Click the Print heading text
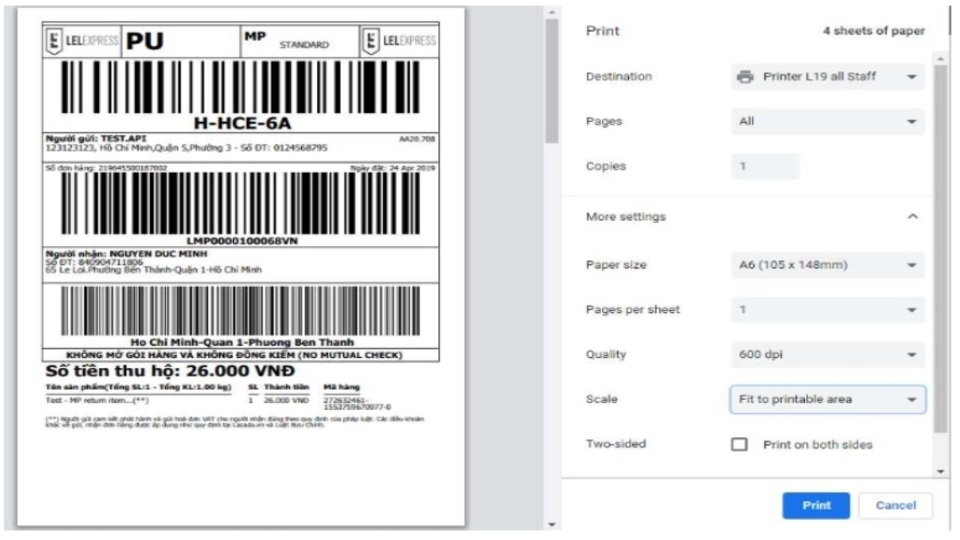 (602, 31)
